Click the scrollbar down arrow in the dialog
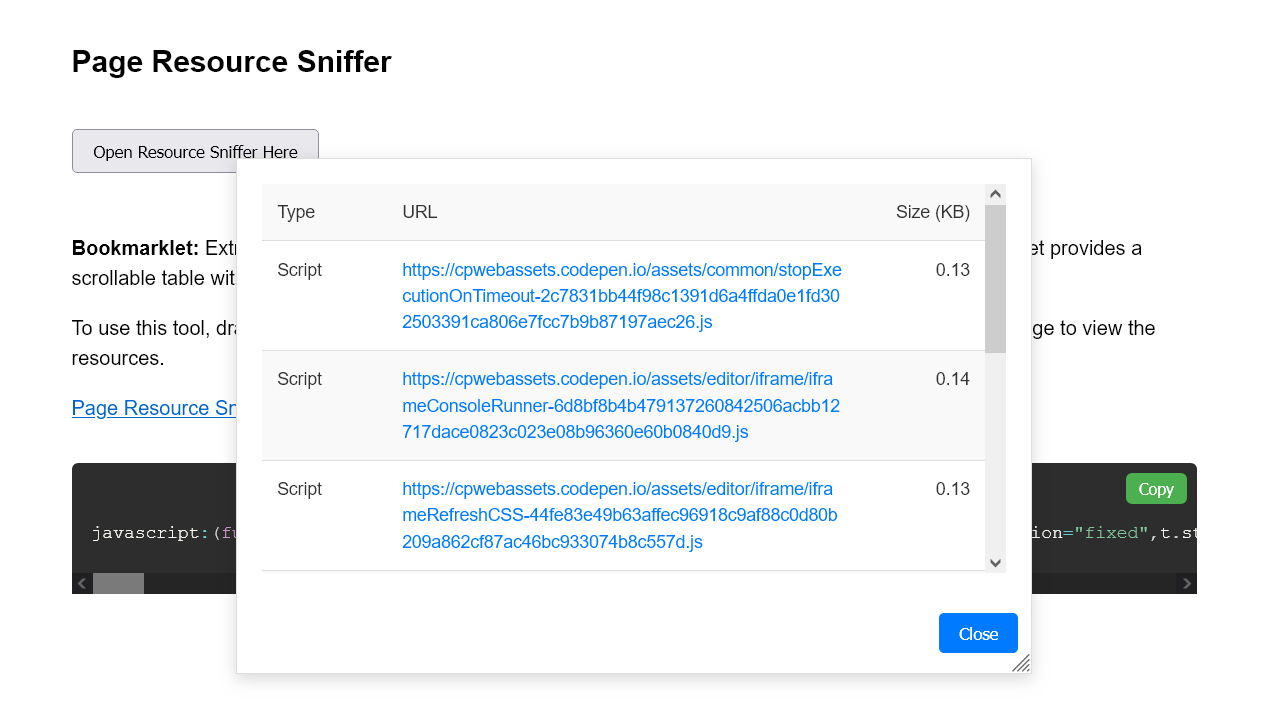This screenshot has width=1280, height=720. pyautogui.click(x=995, y=562)
